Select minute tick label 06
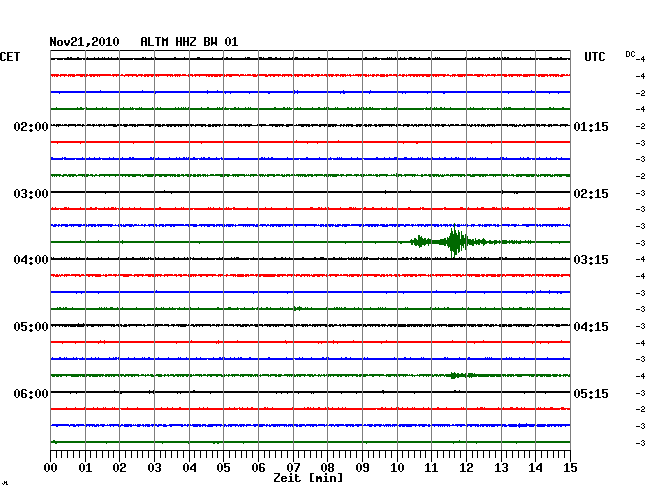The height and width of the screenshot is (494, 650). coord(258,468)
